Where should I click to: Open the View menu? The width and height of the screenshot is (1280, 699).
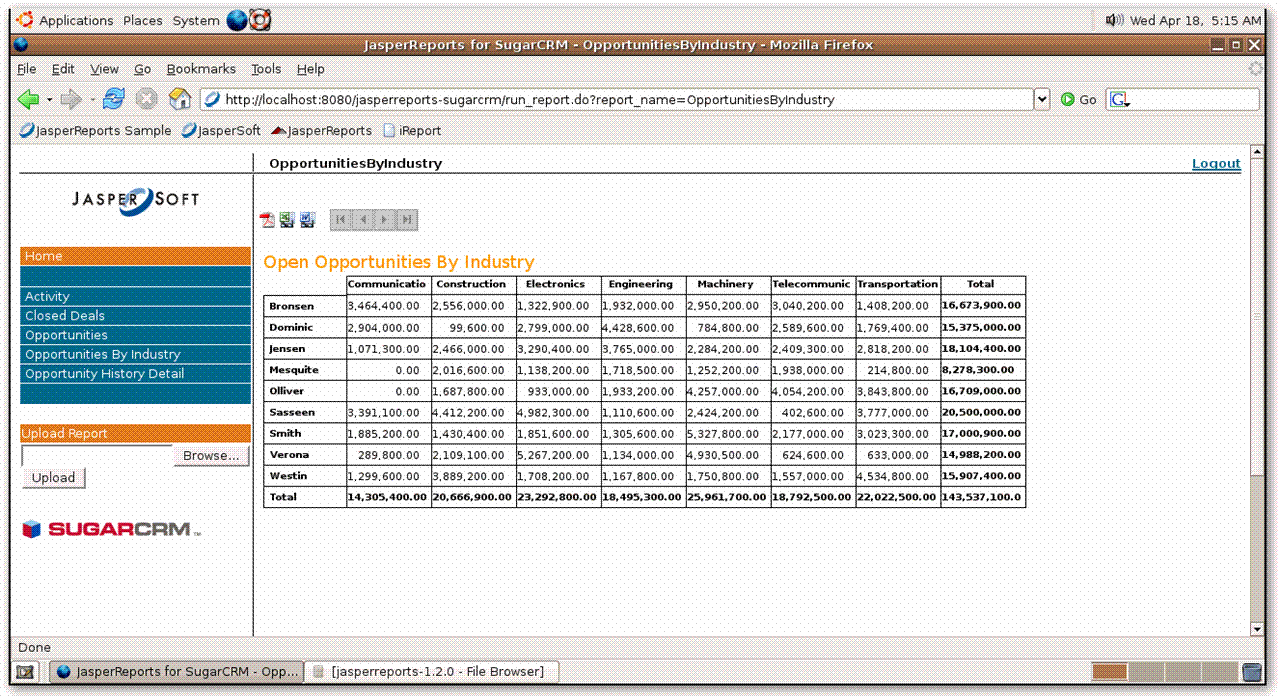point(104,69)
